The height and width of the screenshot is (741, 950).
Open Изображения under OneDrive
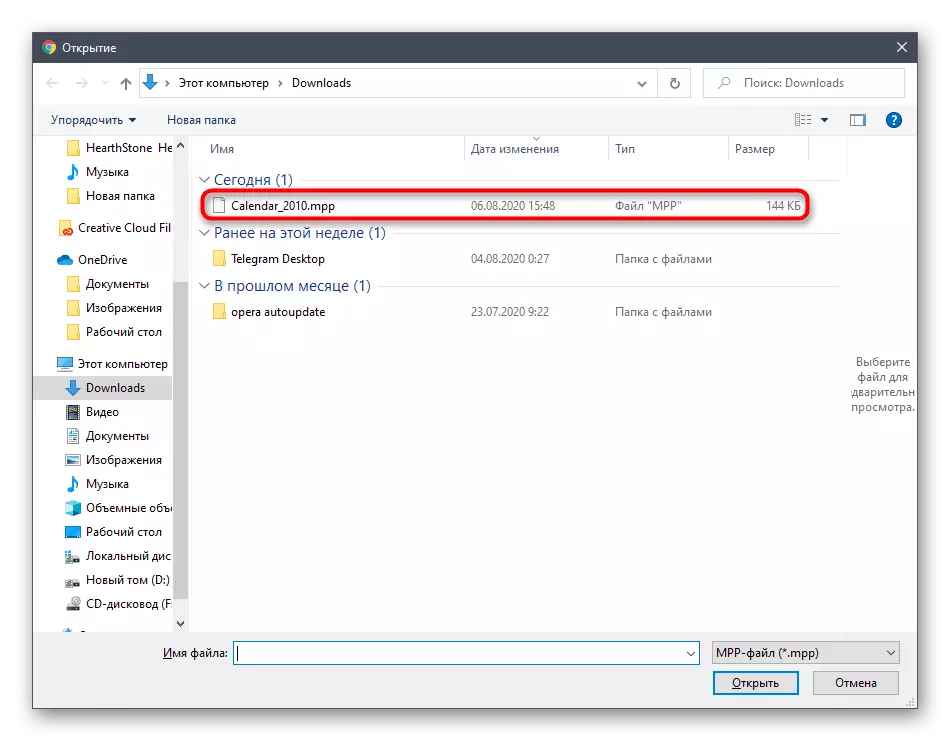114,308
